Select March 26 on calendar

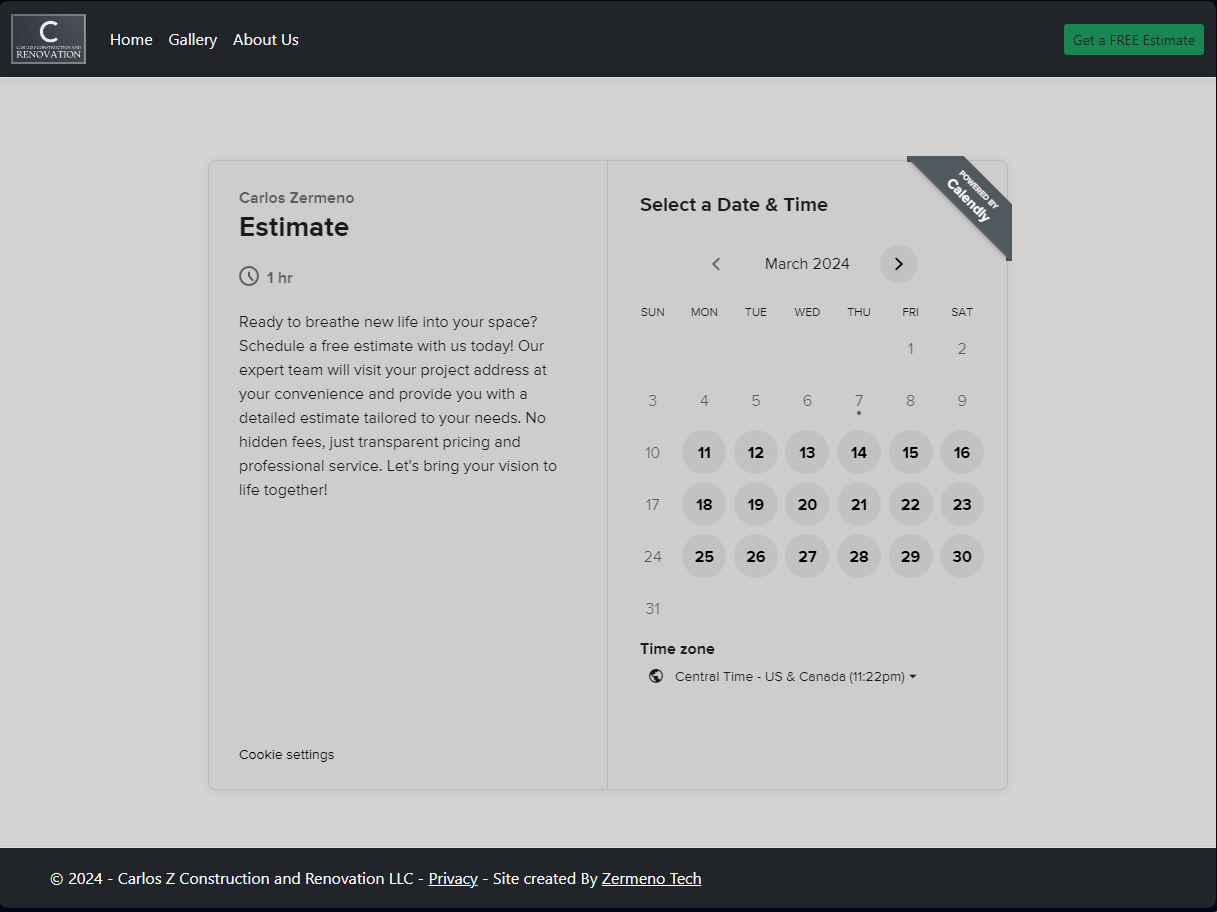(x=756, y=557)
